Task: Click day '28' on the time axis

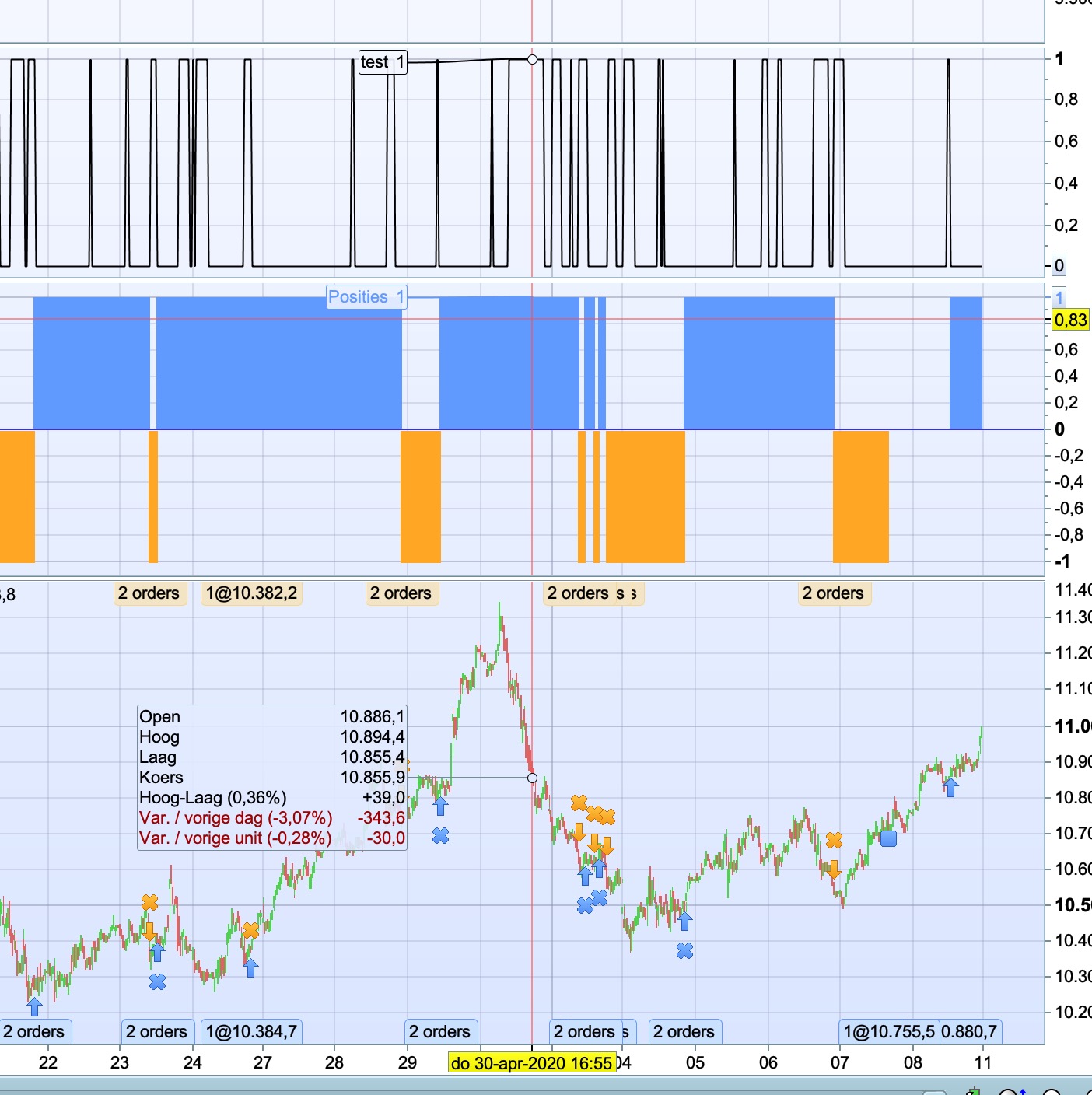Action: pyautogui.click(x=334, y=1063)
